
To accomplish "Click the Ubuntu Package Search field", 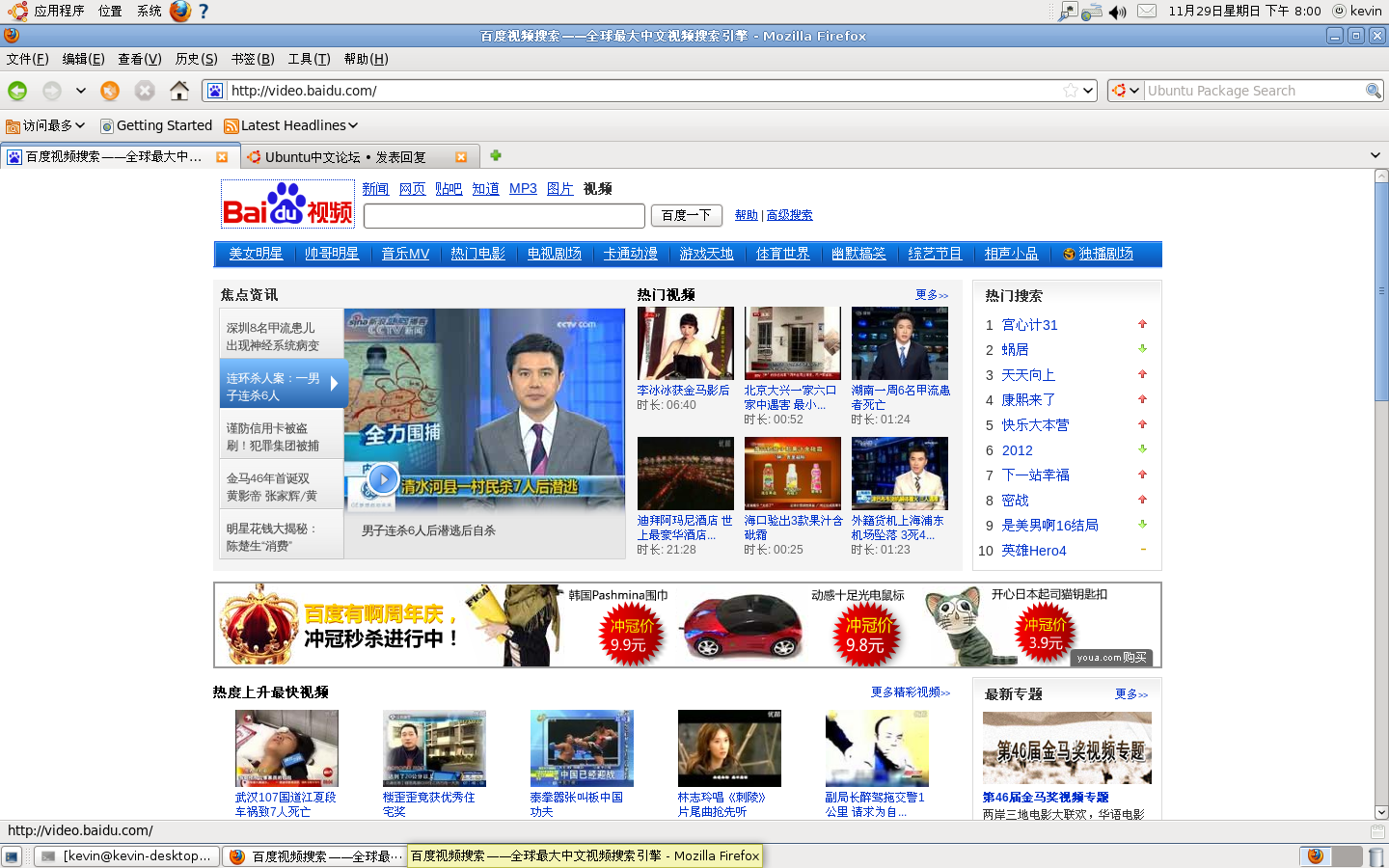I will tap(1254, 91).
